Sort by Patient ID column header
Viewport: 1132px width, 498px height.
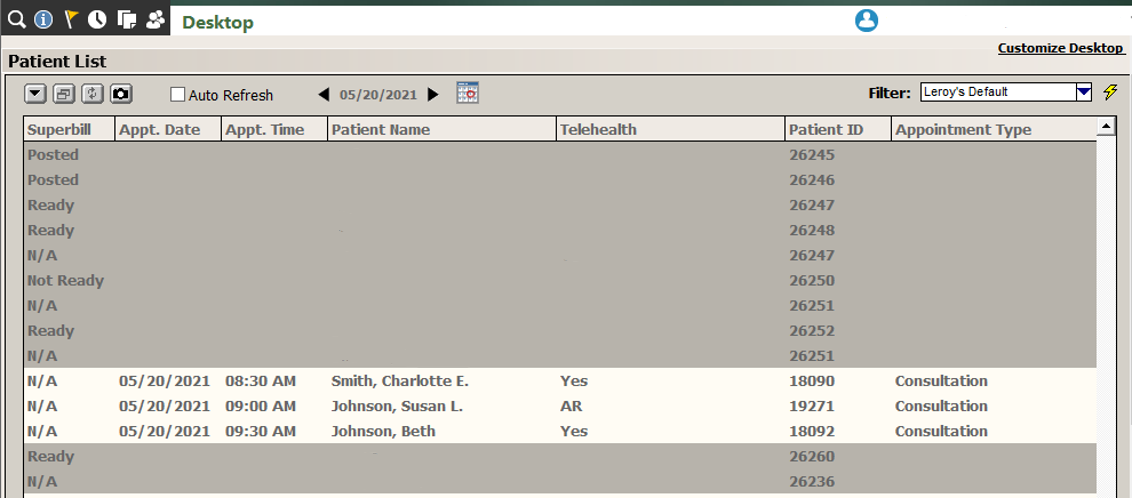[x=838, y=130]
